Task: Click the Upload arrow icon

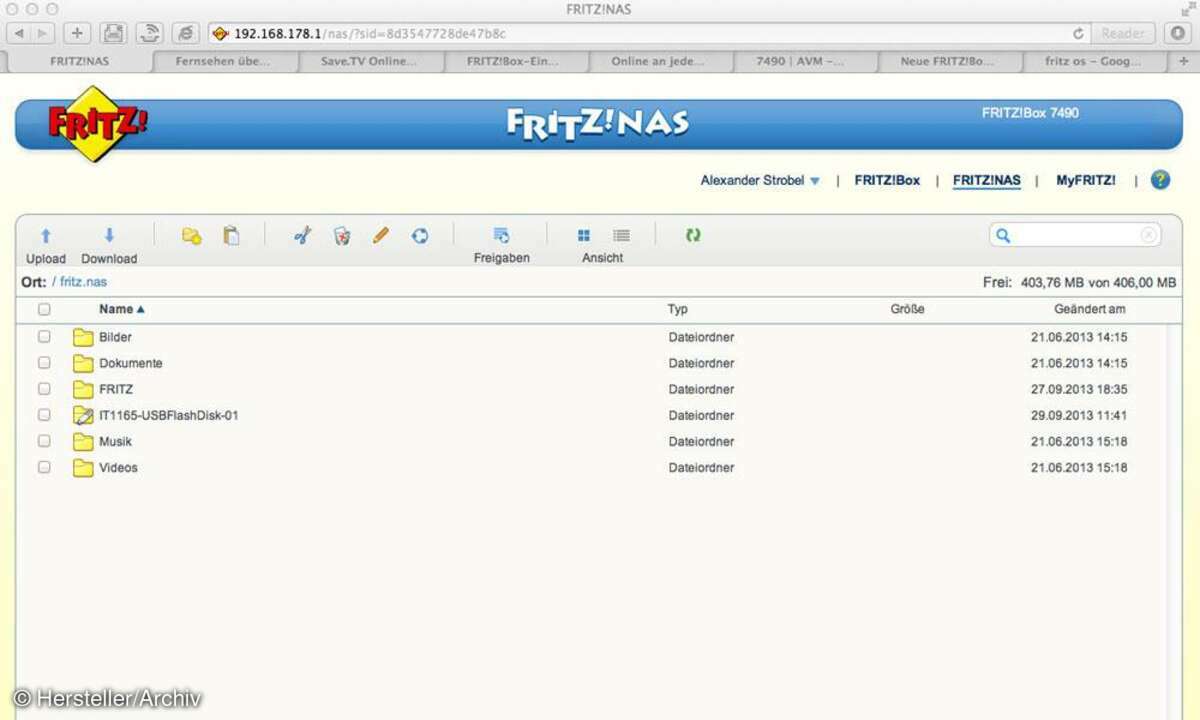Action: pos(45,236)
